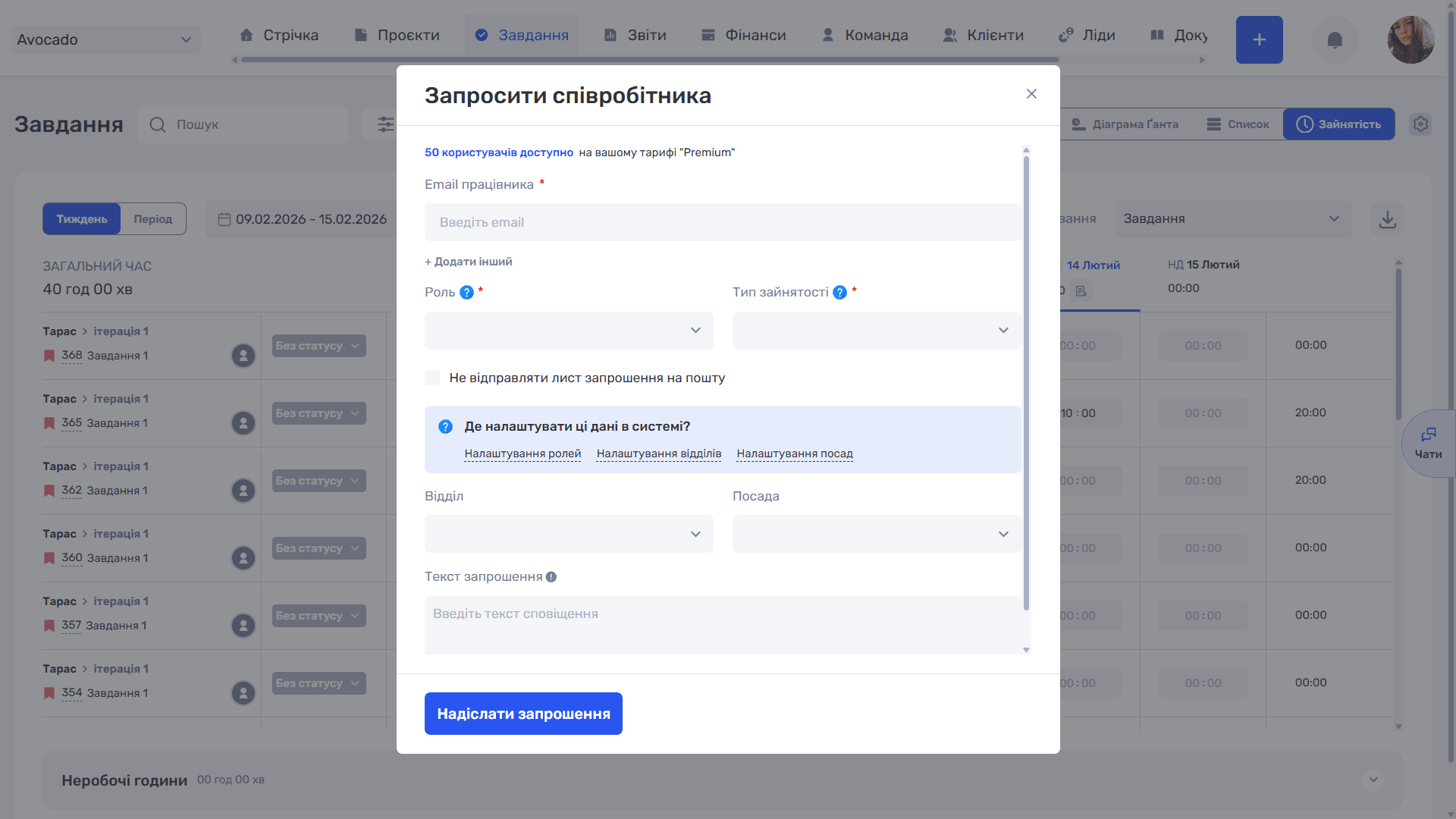Click the download export icon

pos(1387,219)
